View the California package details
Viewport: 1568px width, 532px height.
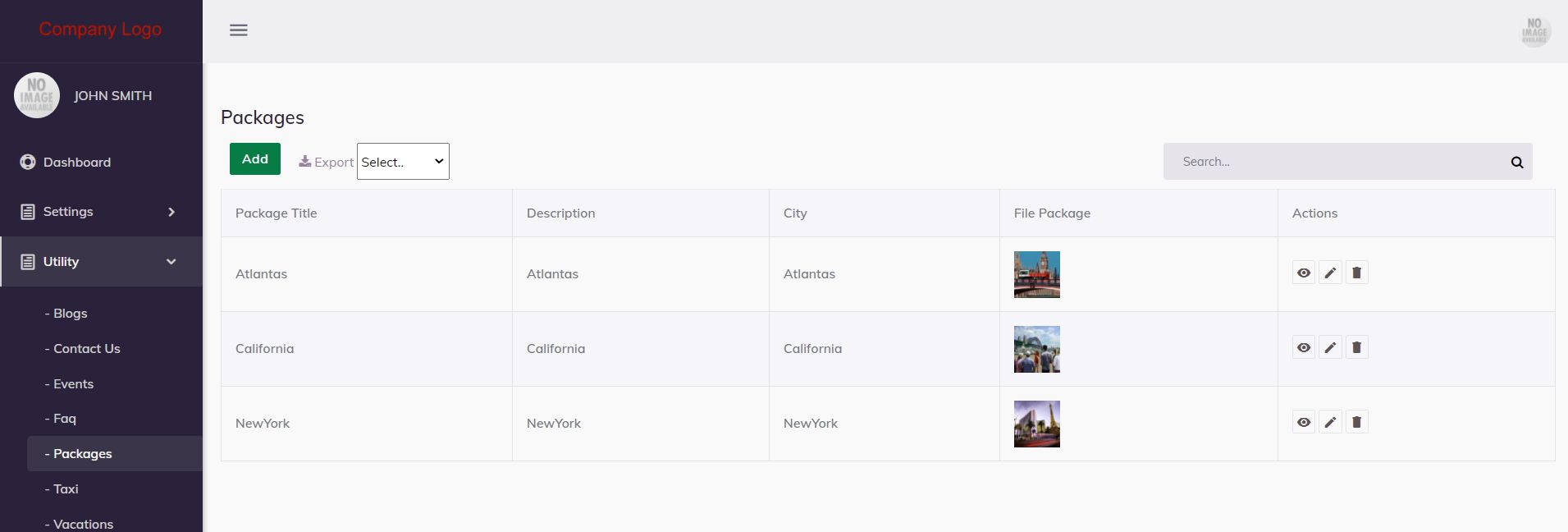1304,348
